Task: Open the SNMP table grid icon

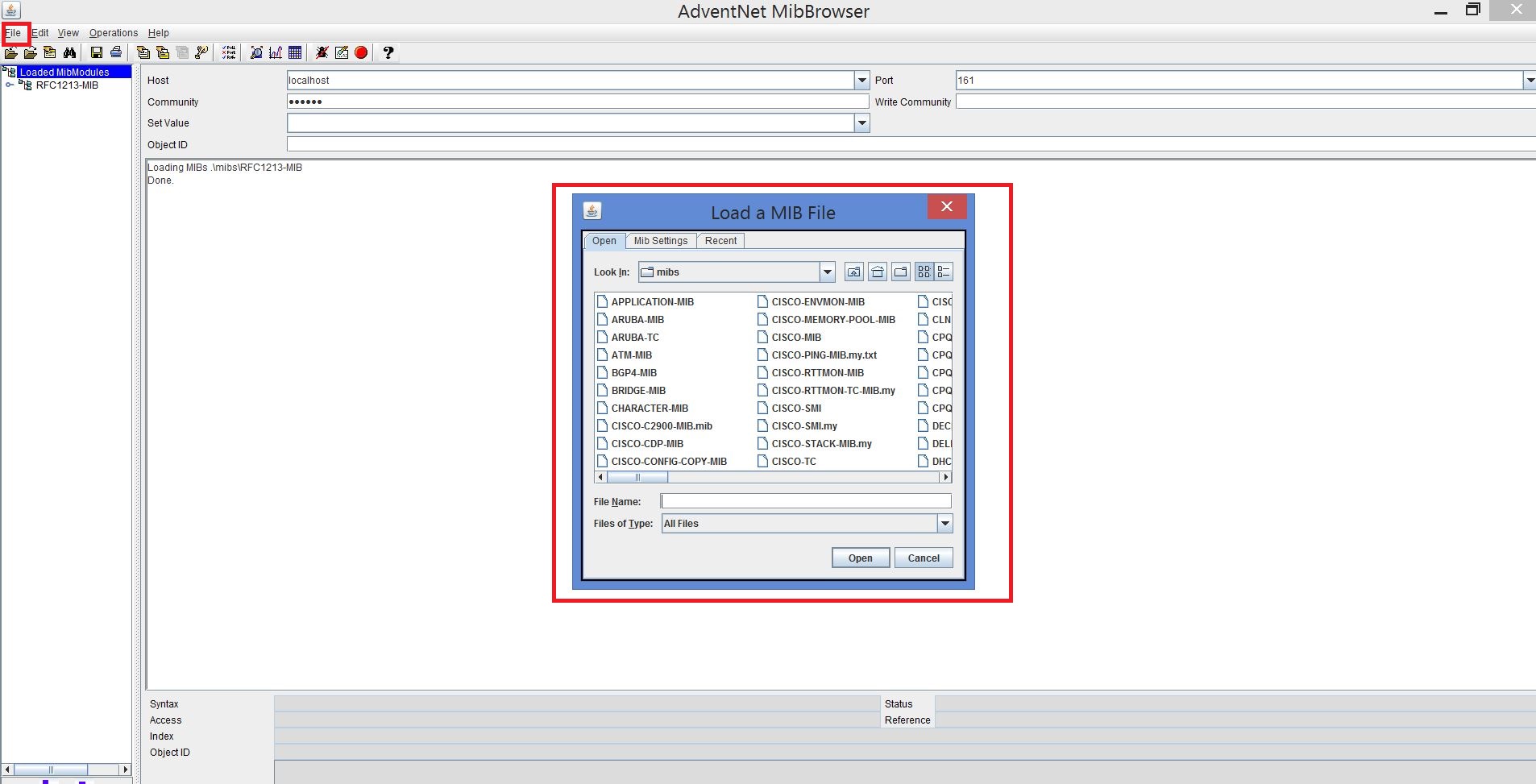Action: (x=295, y=53)
